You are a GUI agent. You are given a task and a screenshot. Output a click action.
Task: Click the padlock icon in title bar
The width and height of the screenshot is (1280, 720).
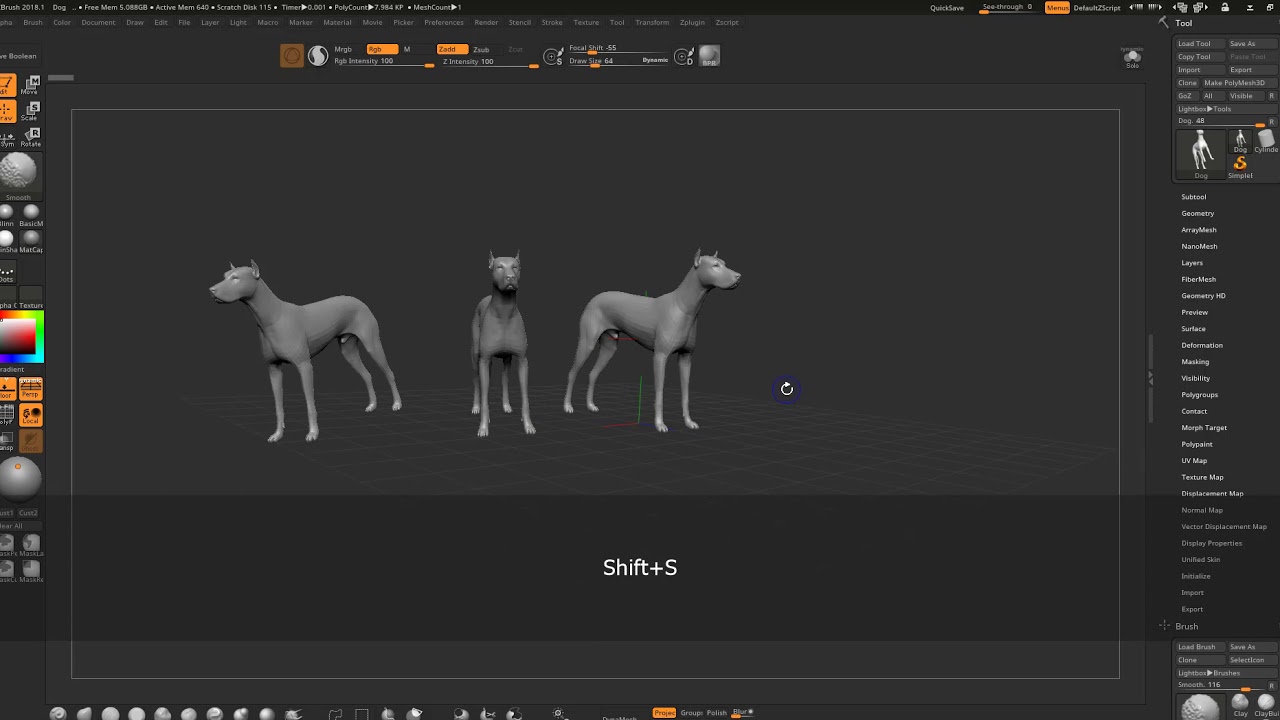point(1225,7)
